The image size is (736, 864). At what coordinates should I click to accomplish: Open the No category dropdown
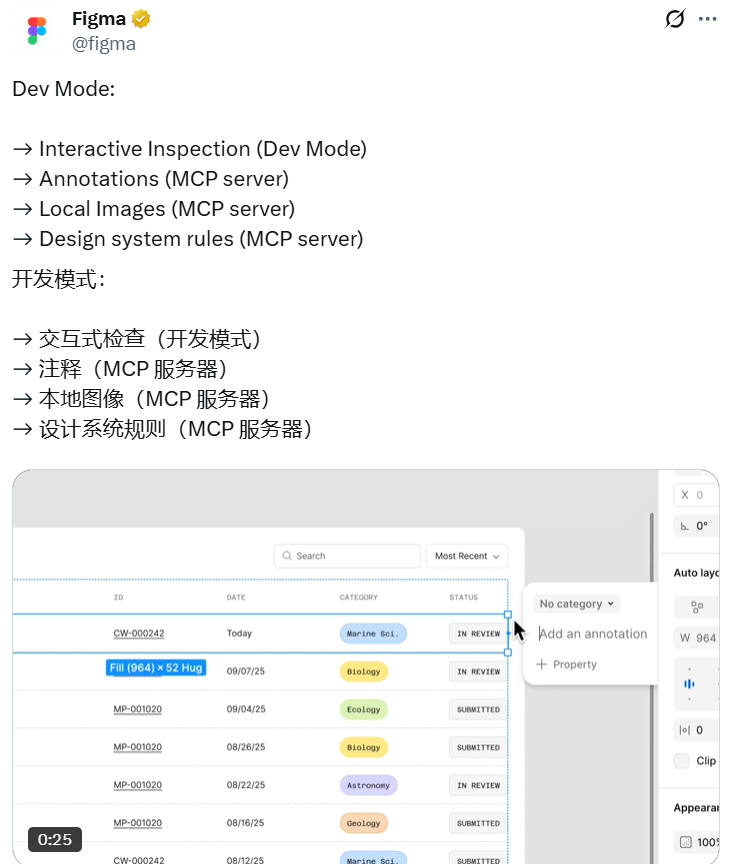click(577, 604)
